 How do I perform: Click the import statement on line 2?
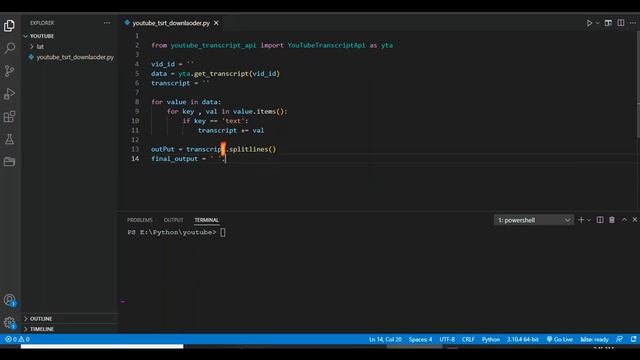click(272, 45)
